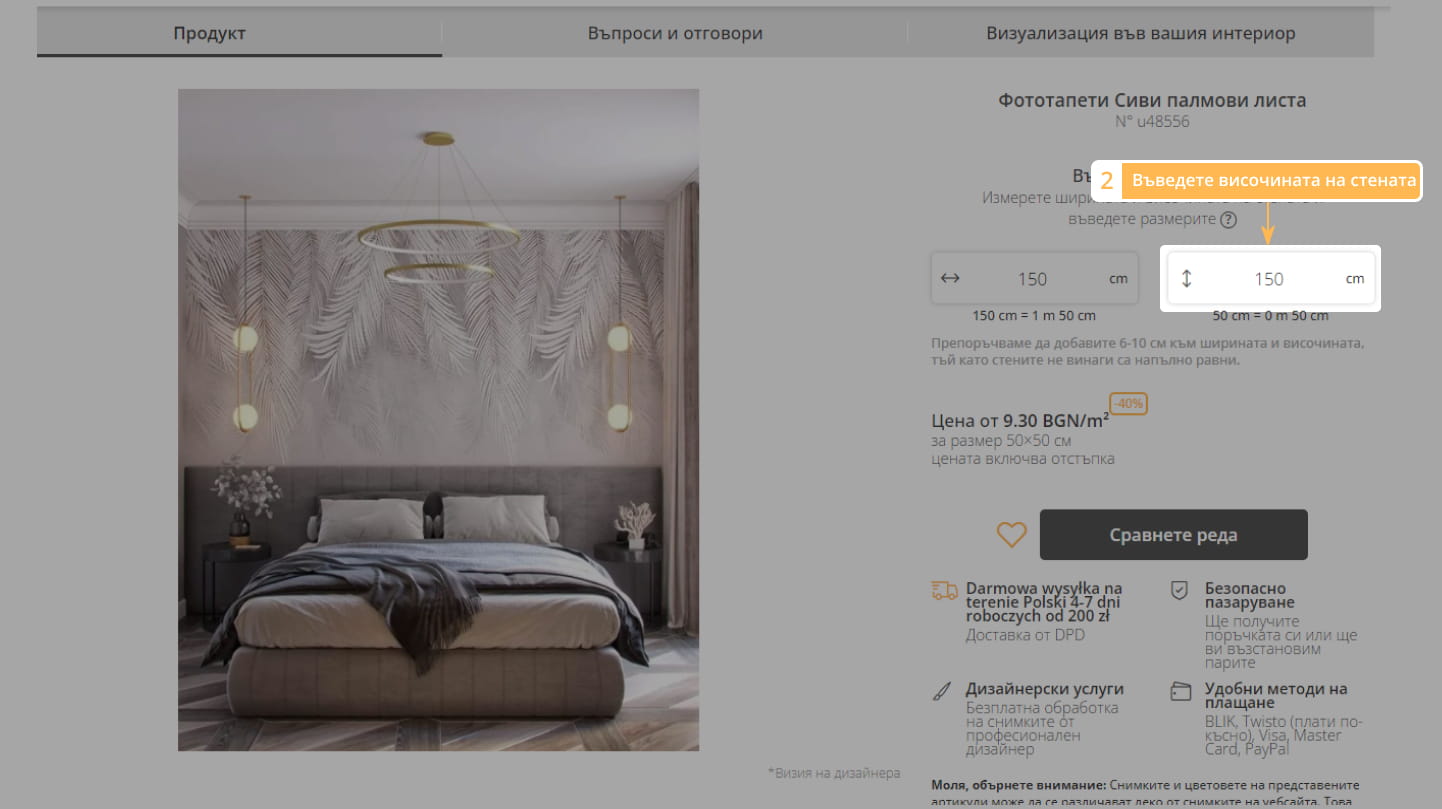Click the delivery truck icon
The width and height of the screenshot is (1442, 809).
944,590
